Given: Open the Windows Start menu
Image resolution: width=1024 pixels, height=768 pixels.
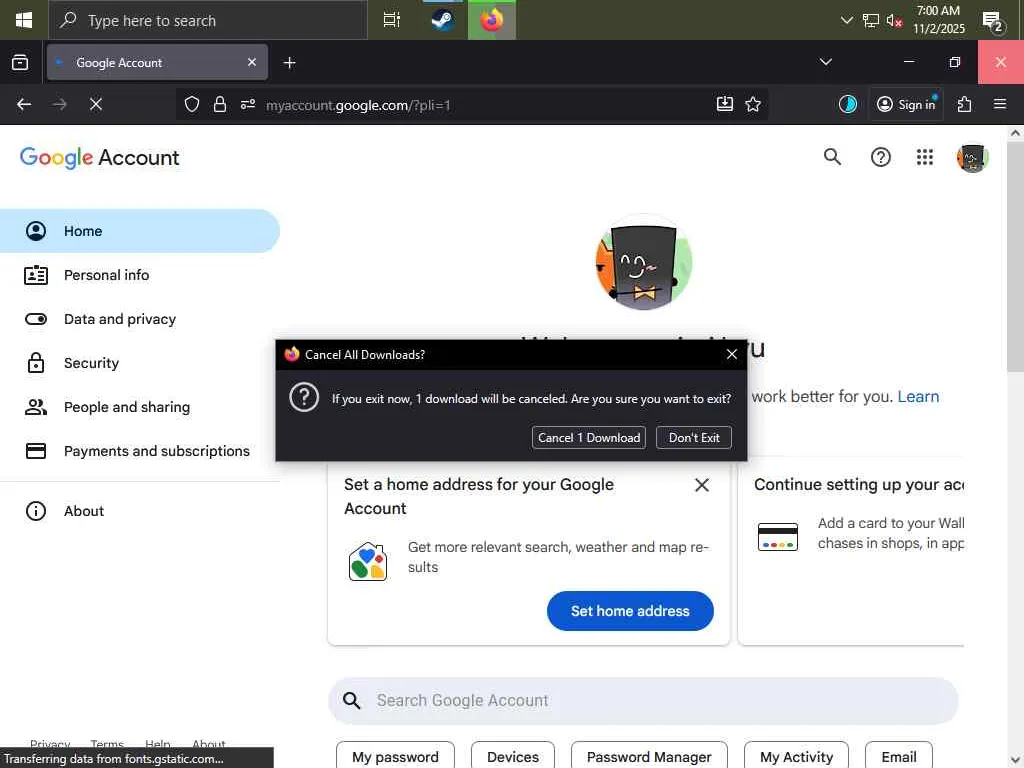Looking at the screenshot, I should pyautogui.click(x=24, y=20).
